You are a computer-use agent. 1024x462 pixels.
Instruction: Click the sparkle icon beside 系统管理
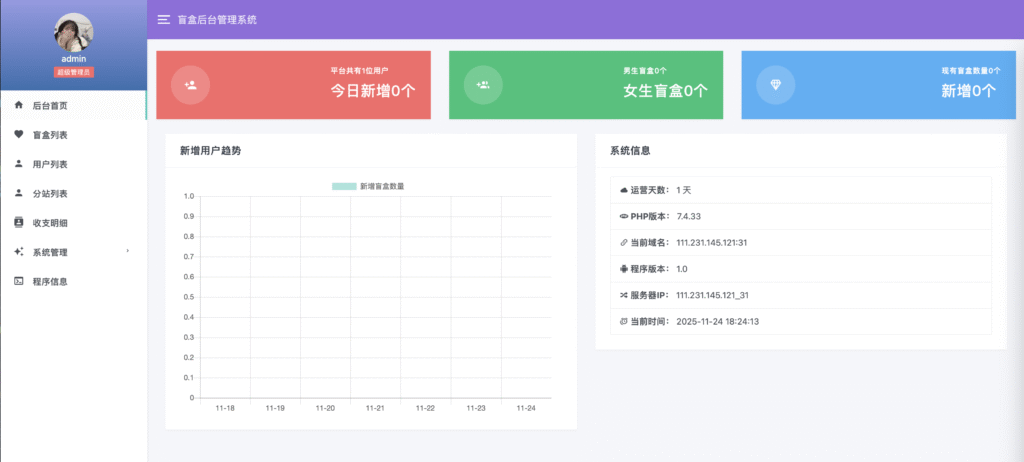[18, 252]
